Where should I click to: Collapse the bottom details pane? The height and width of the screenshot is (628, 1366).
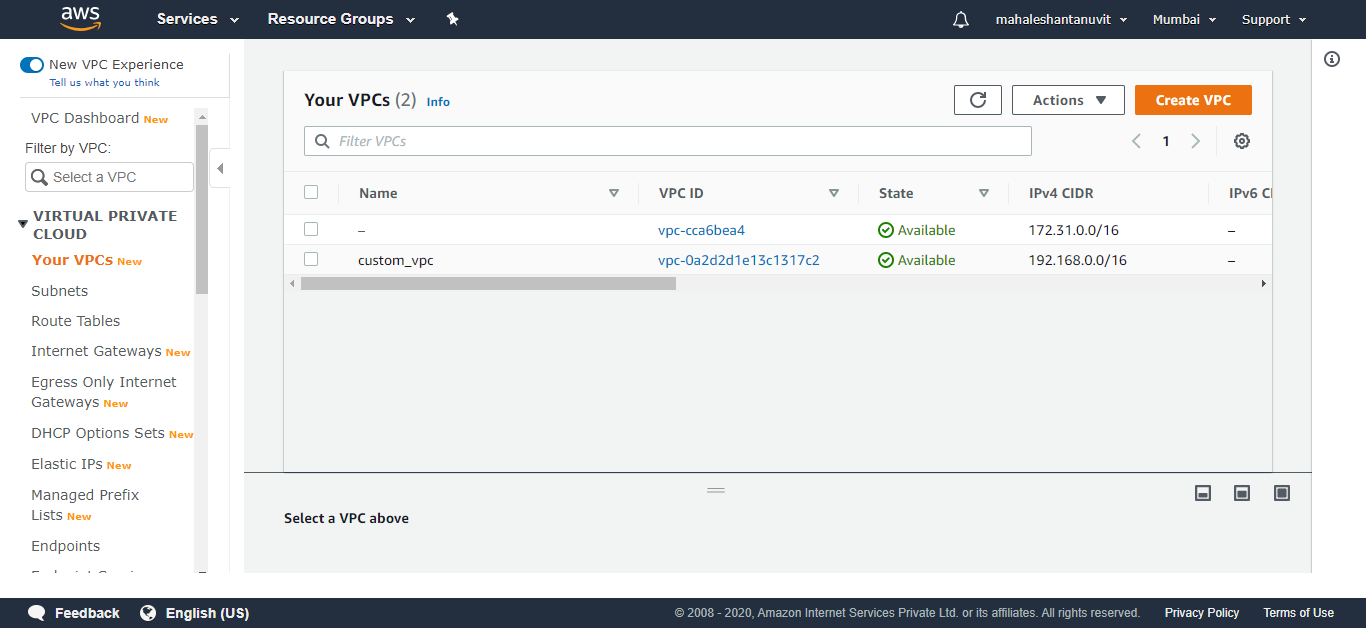[1202, 493]
